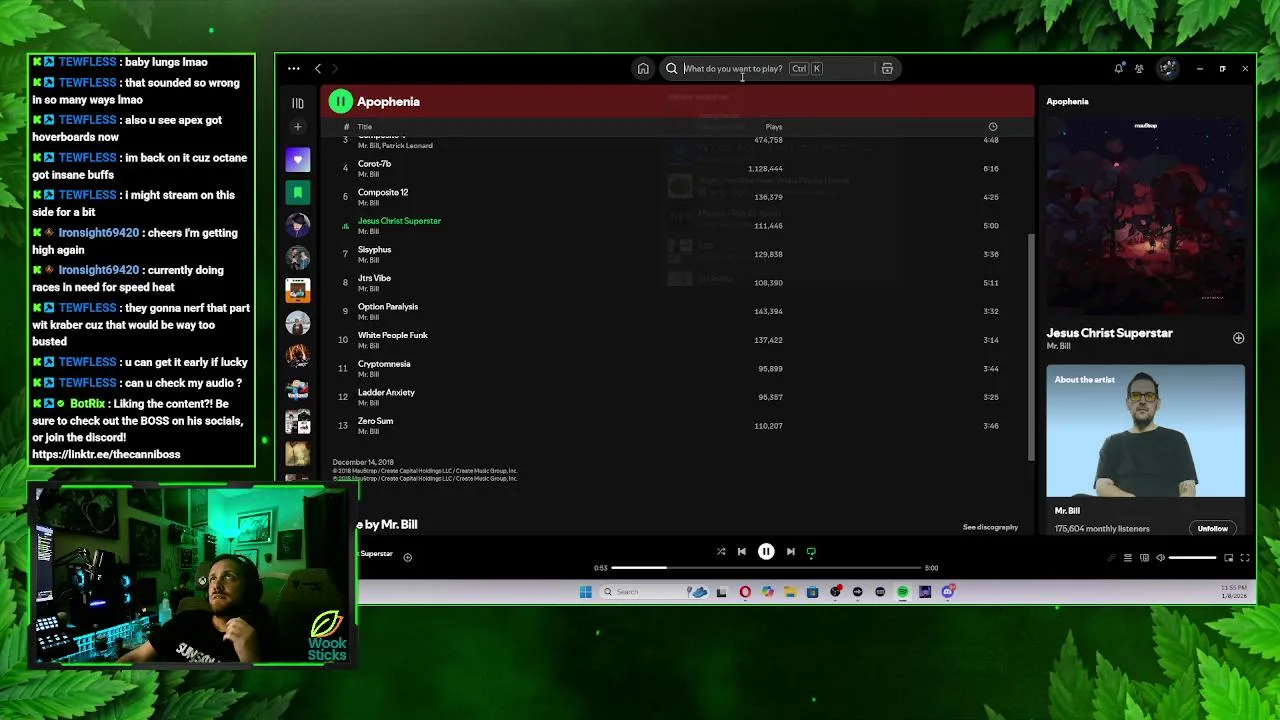
Task: Create a playlist with plus button
Action: (x=297, y=127)
